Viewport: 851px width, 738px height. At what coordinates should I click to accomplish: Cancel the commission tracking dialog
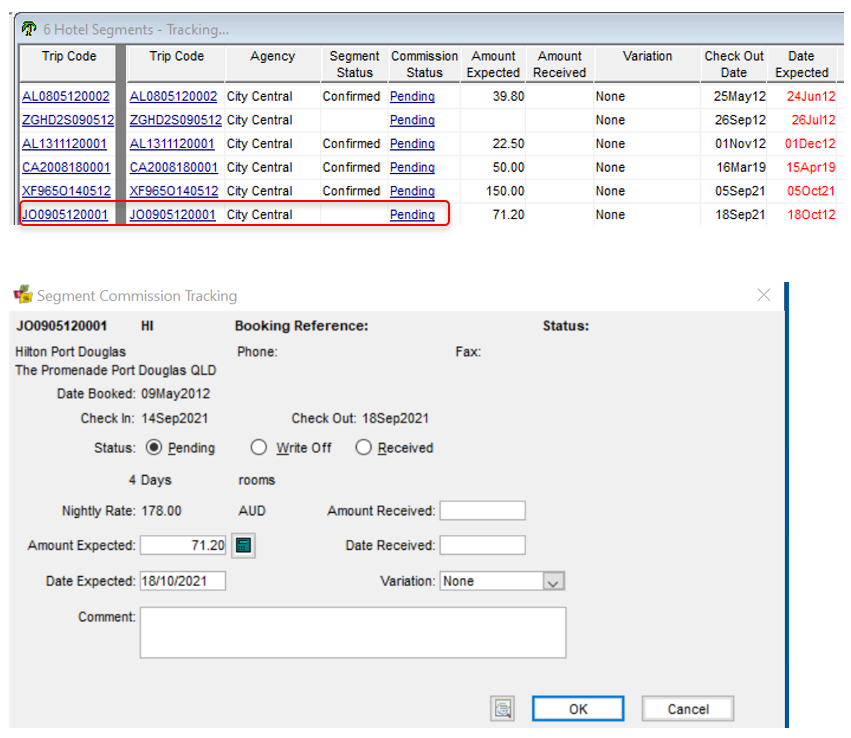688,709
